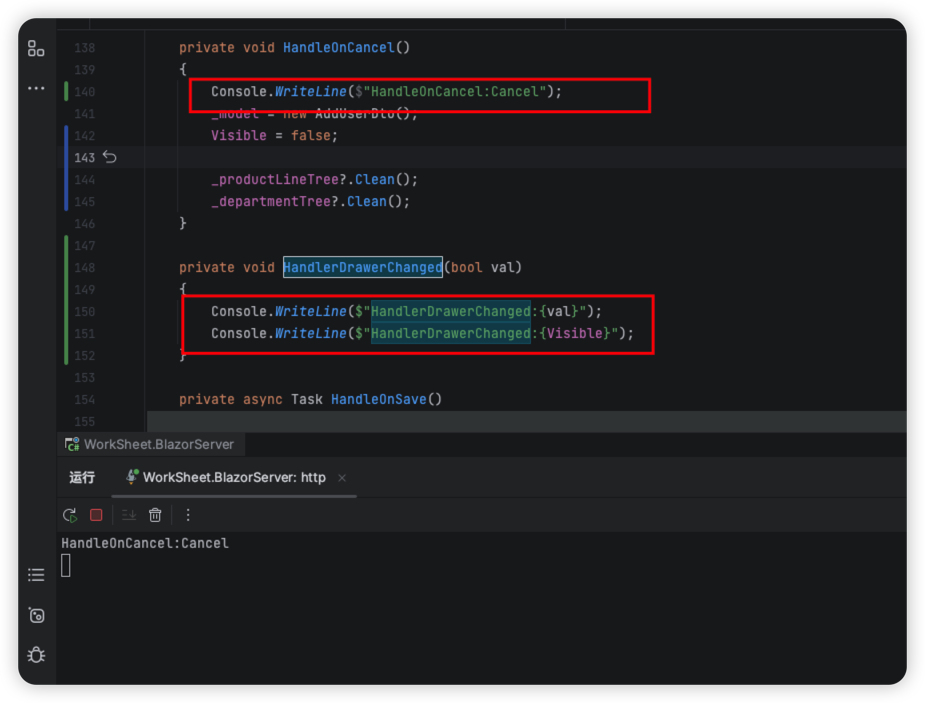Click the C# icon on WorkSheet.BlazorServer tab
This screenshot has width=925, height=703.
pos(71,444)
